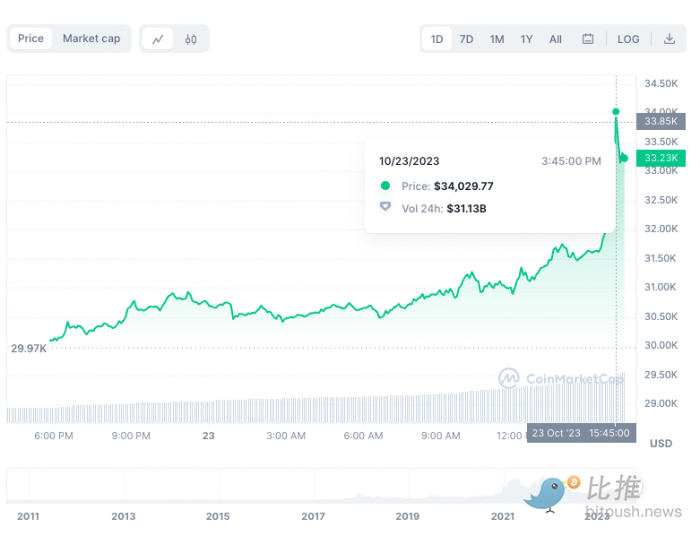Screen dimensions: 700x536
Task: Click 2013 on the range navigator
Action: click(x=123, y=516)
